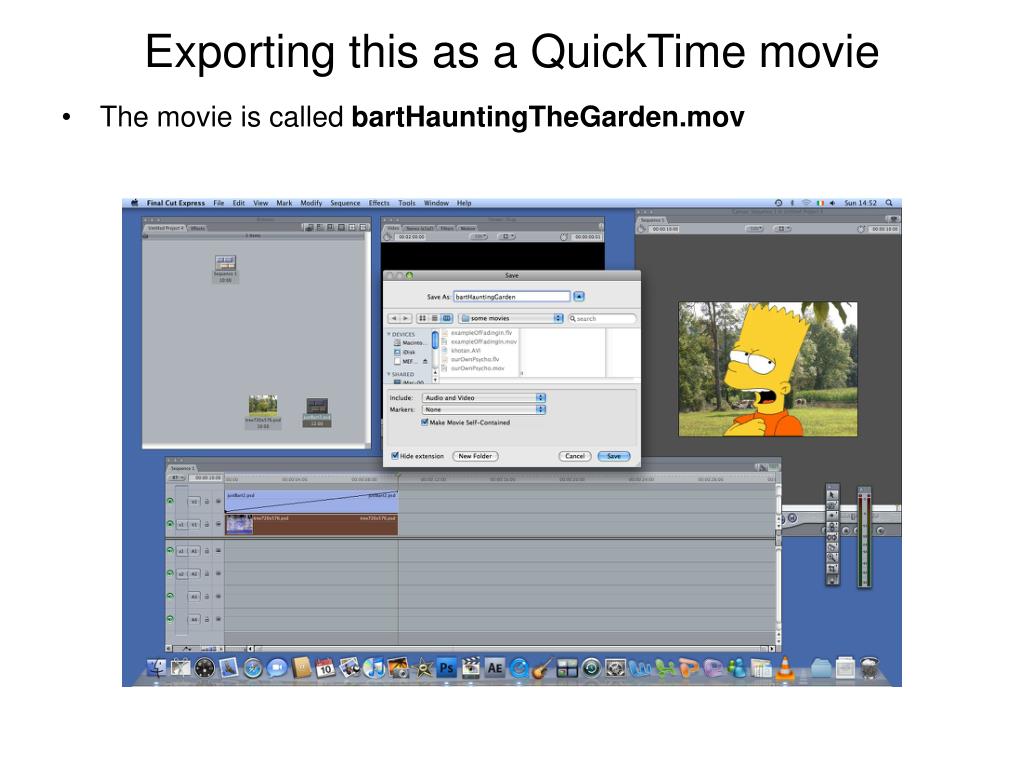Toggle visibility of V1 video track
Screen dimensions: 1024x768
click(x=170, y=524)
